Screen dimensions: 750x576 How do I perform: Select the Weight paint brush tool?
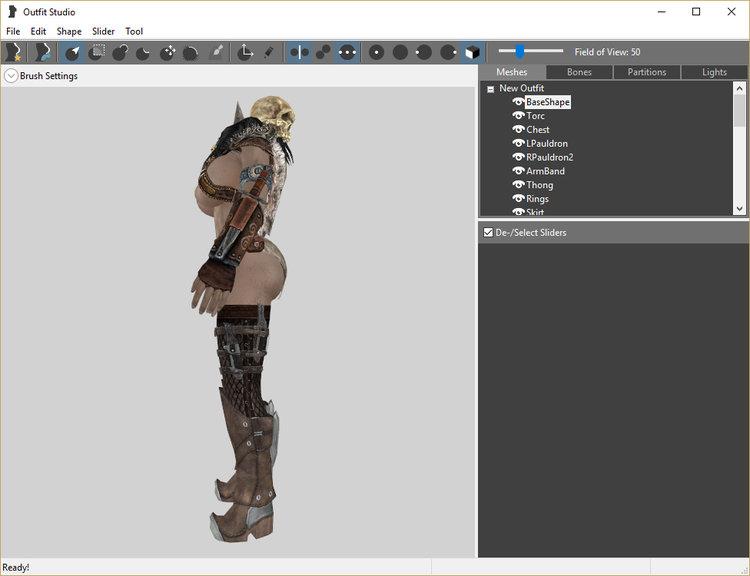pyautogui.click(x=218, y=52)
